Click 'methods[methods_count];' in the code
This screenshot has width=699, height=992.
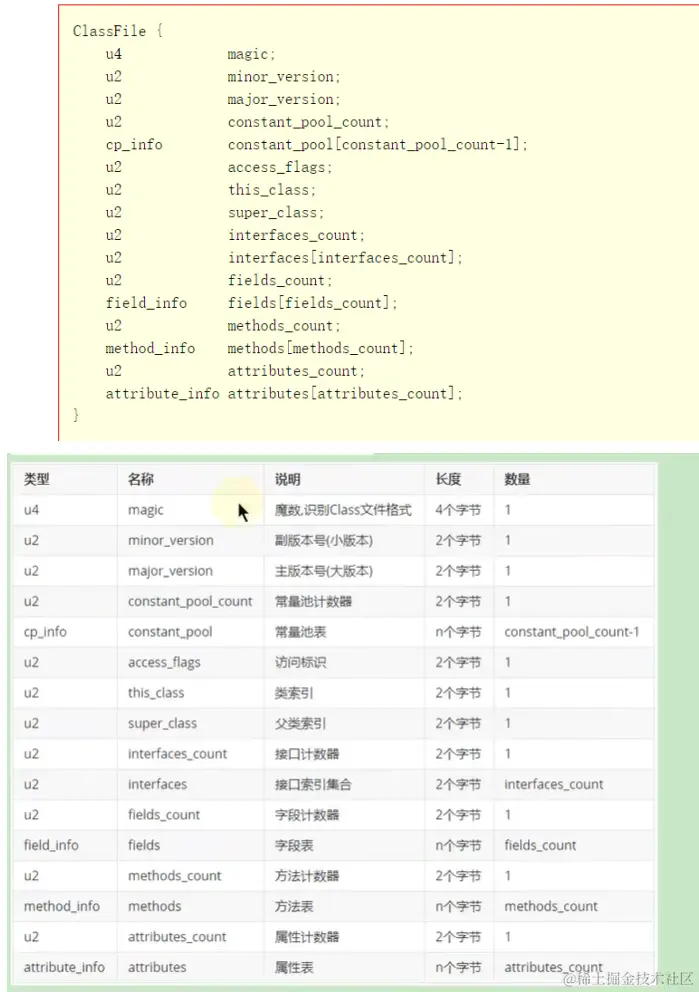(x=321, y=349)
